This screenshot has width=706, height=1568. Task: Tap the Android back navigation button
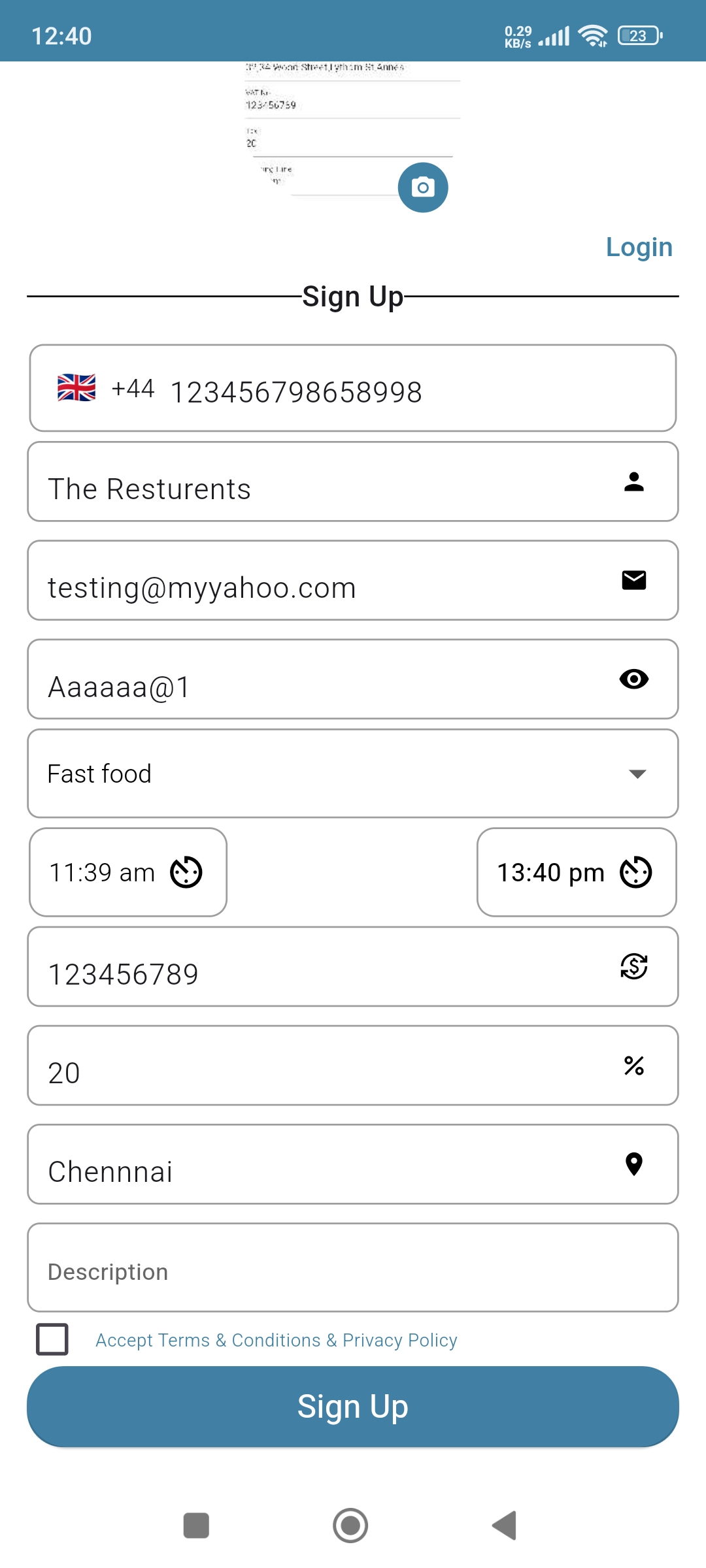tap(505, 1526)
